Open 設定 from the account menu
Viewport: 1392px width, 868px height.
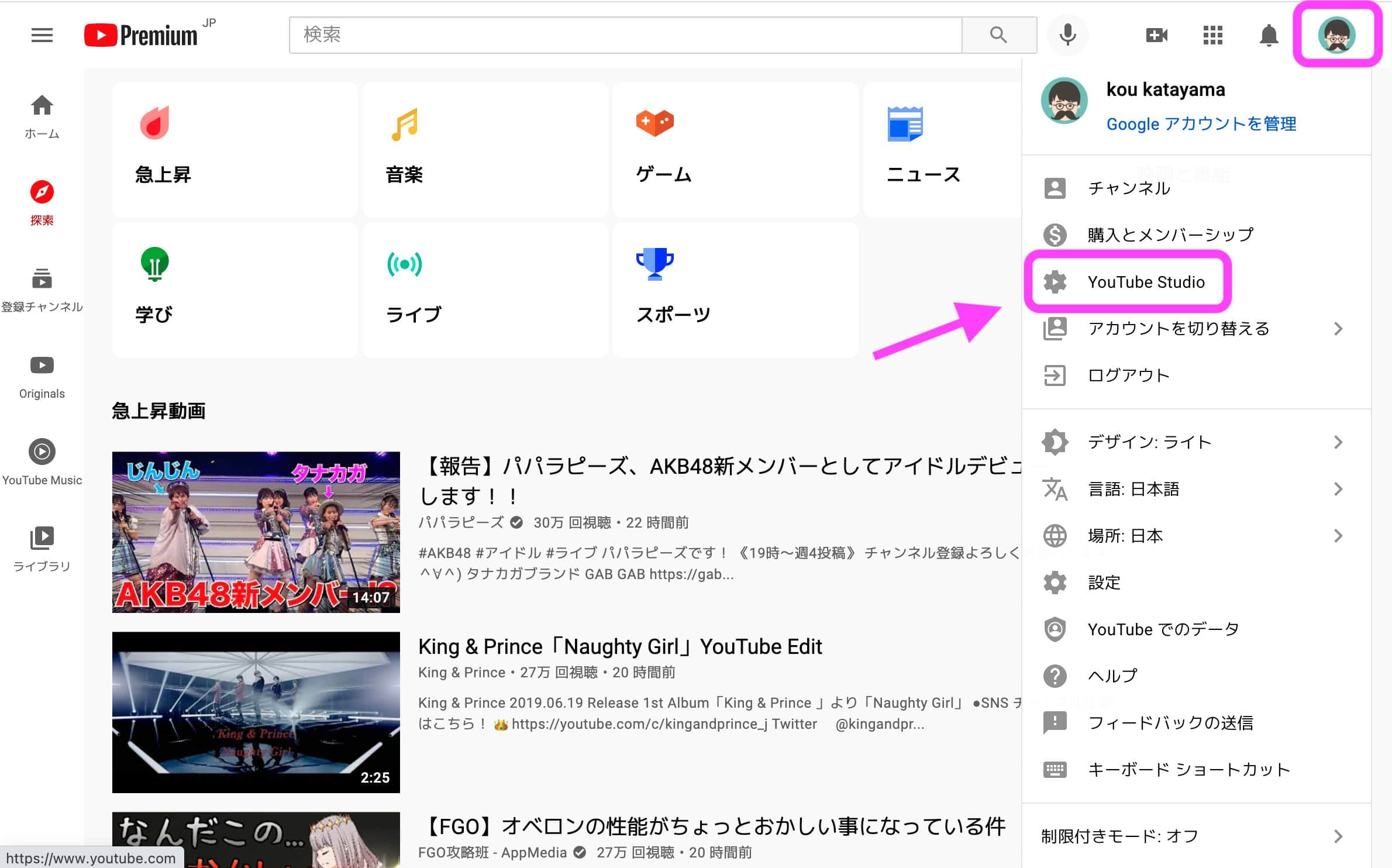click(x=1196, y=583)
